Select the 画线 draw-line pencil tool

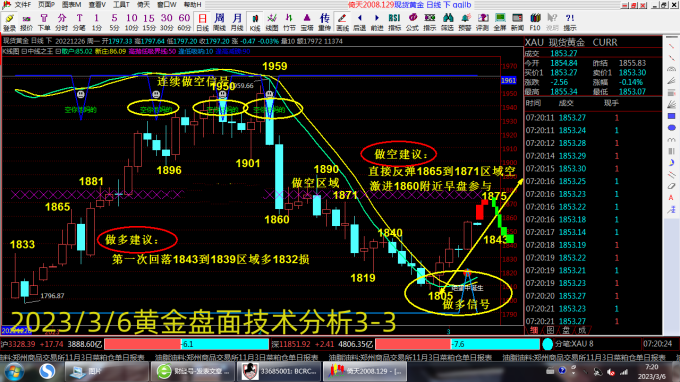click(342, 22)
